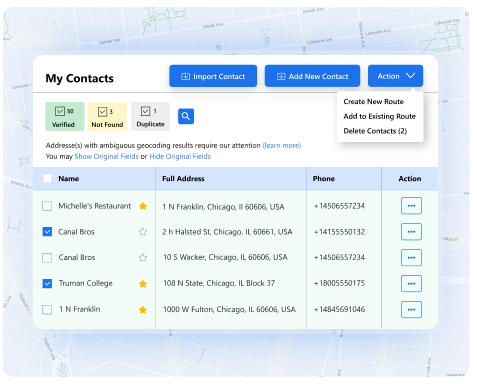Check Michelle's Restaurant contact checkbox
The height and width of the screenshot is (384, 477).
click(47, 206)
